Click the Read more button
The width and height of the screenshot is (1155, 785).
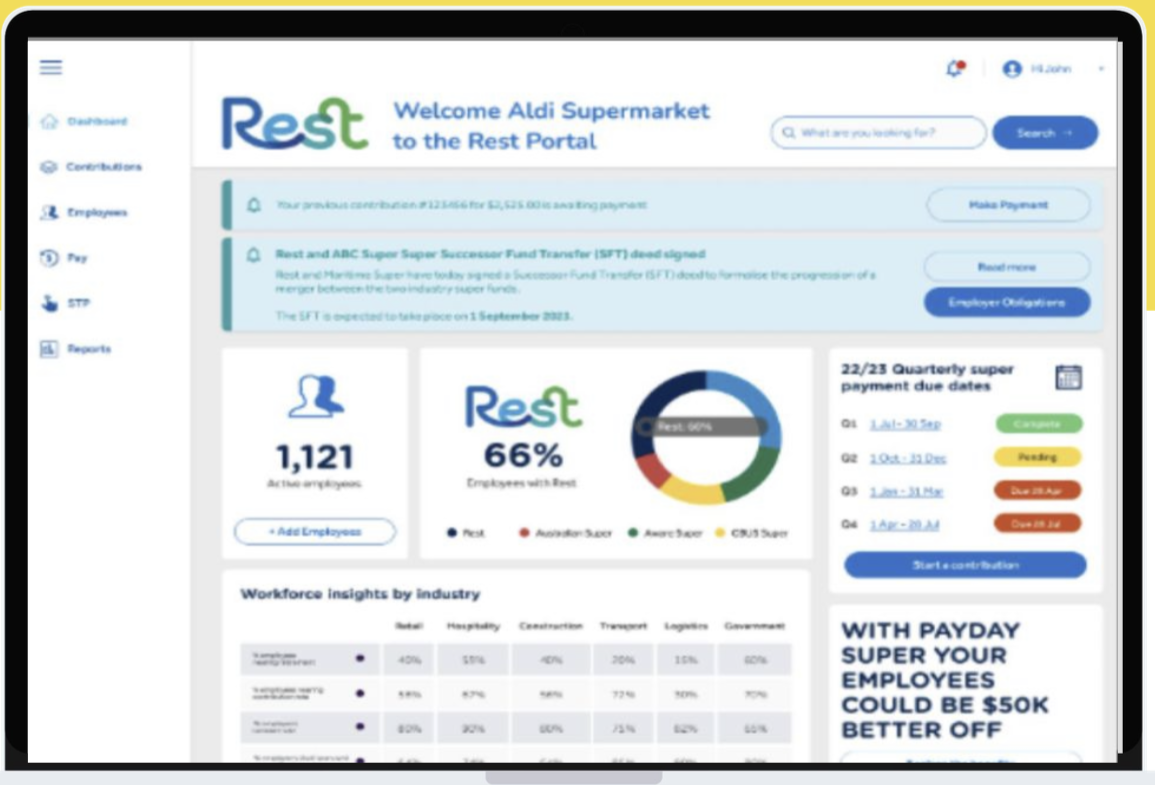point(1007,267)
